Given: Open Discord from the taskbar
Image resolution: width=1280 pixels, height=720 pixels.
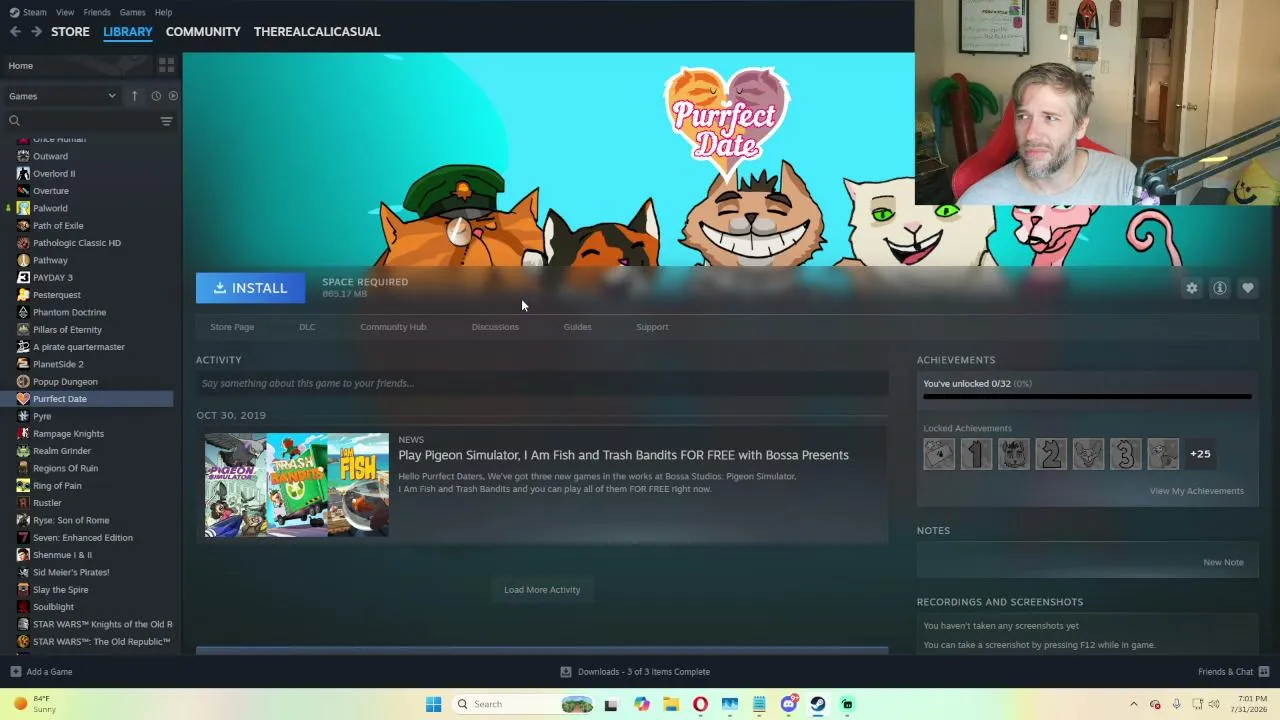Looking at the screenshot, I should [x=789, y=704].
